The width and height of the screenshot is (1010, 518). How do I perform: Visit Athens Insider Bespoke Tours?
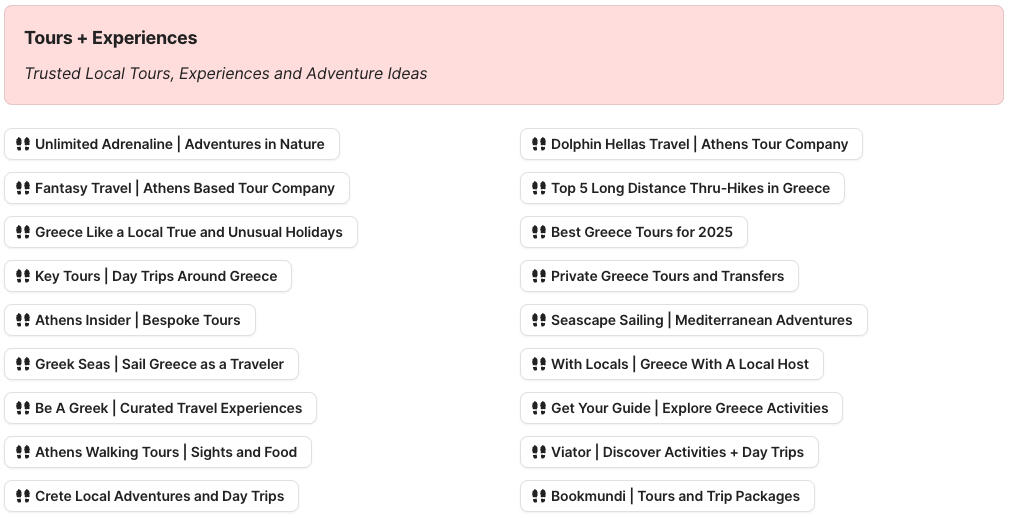pyautogui.click(x=137, y=320)
